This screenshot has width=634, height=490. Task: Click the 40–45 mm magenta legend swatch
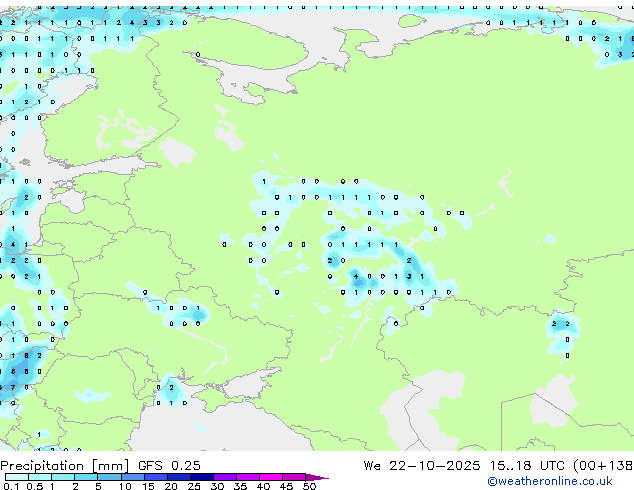[271, 477]
